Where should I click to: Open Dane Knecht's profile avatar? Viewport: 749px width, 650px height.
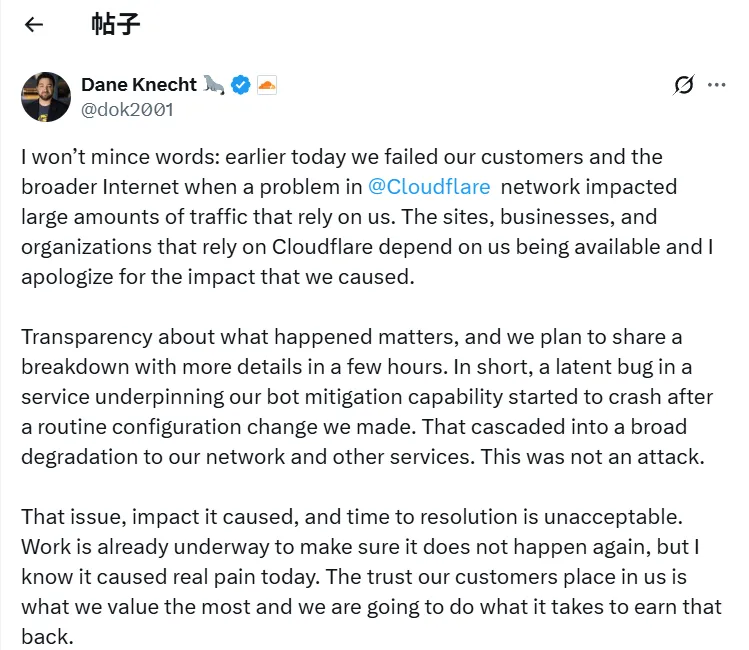(45, 97)
